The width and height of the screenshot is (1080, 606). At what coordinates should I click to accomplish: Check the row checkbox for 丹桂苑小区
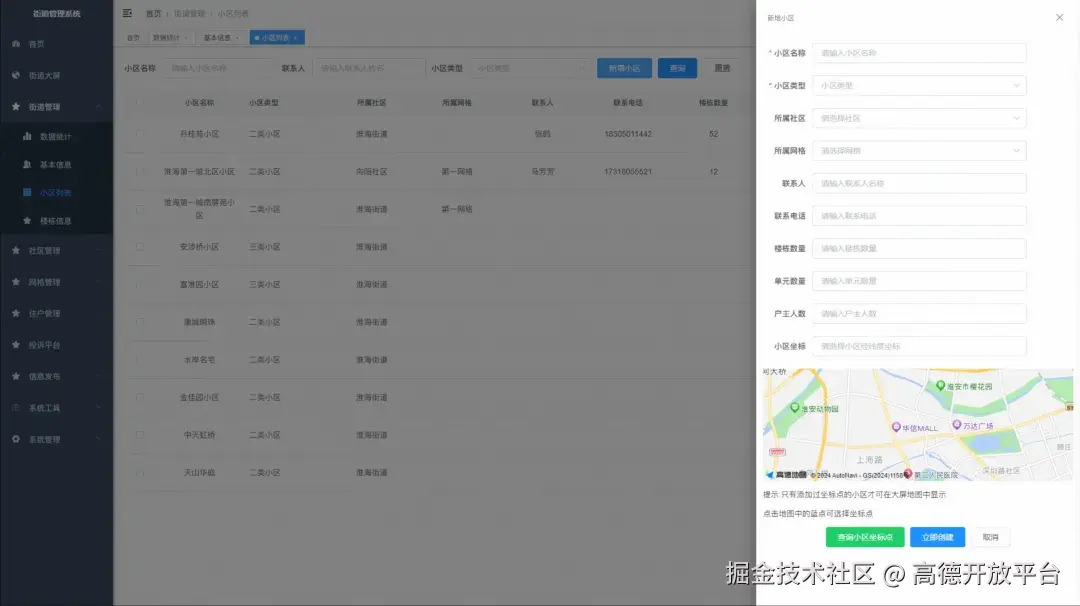(138, 134)
